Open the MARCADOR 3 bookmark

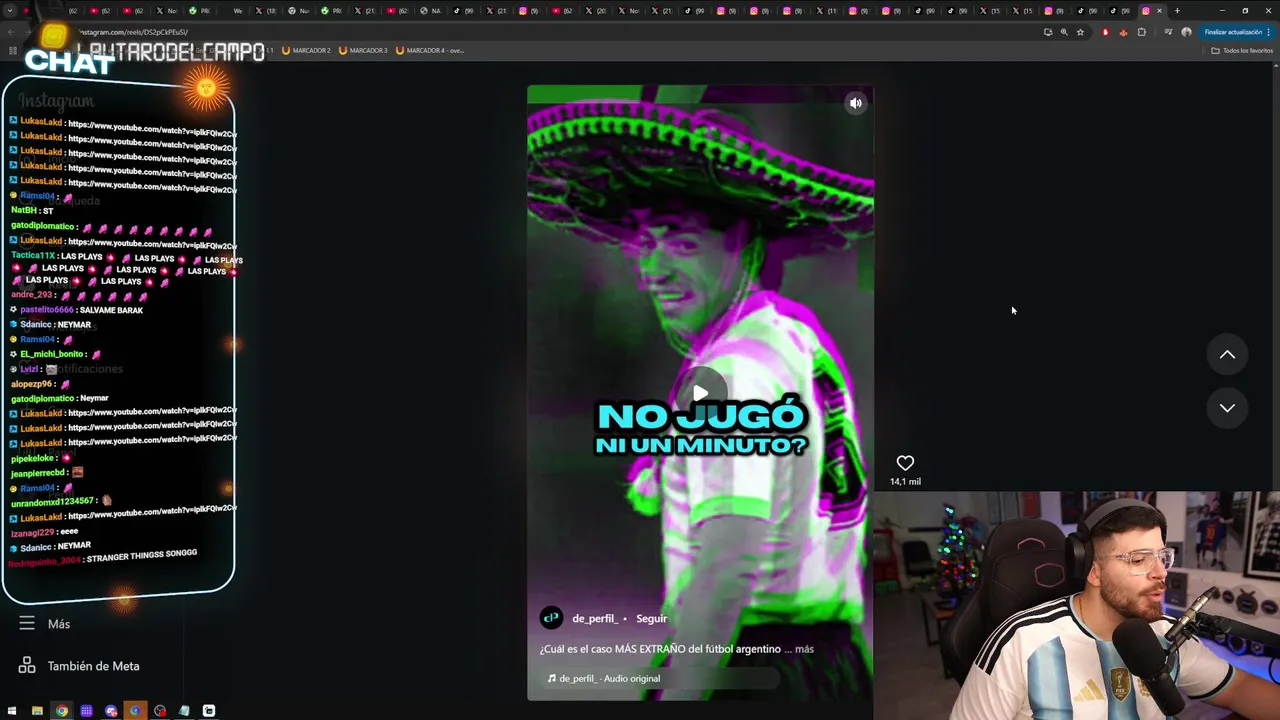364,50
